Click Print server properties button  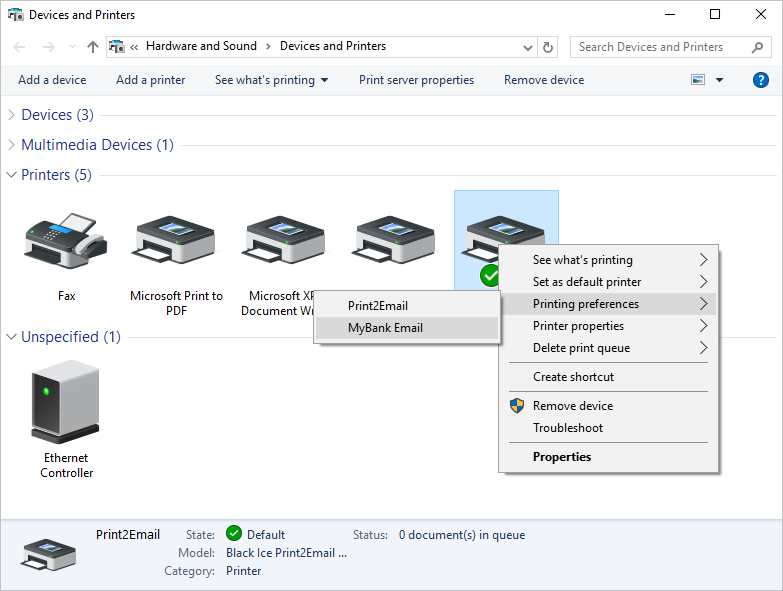click(416, 80)
